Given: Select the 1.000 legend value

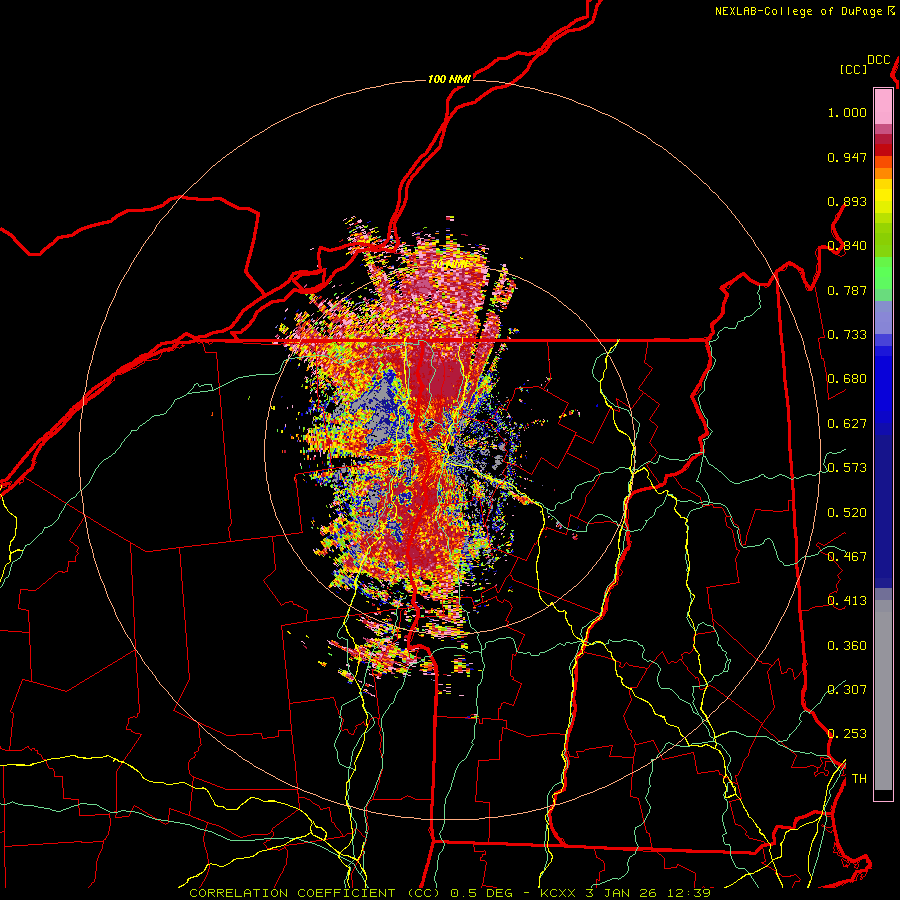Looking at the screenshot, I should [x=847, y=112].
